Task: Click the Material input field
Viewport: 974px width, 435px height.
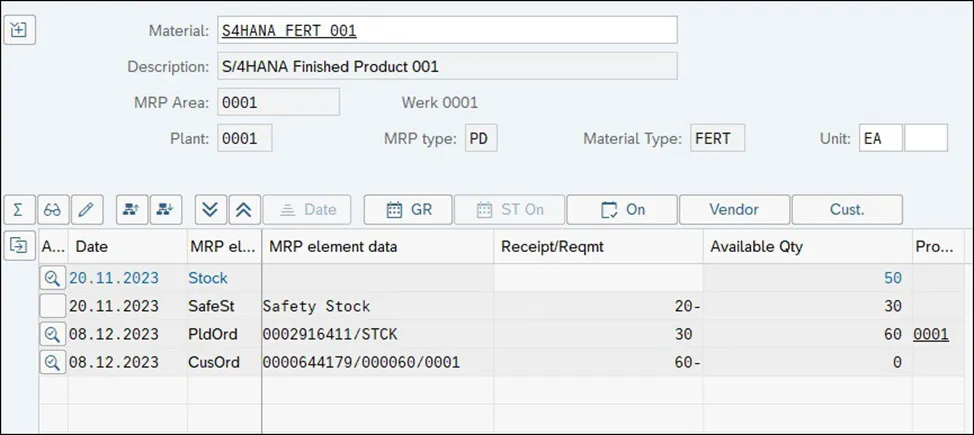Action: point(447,30)
